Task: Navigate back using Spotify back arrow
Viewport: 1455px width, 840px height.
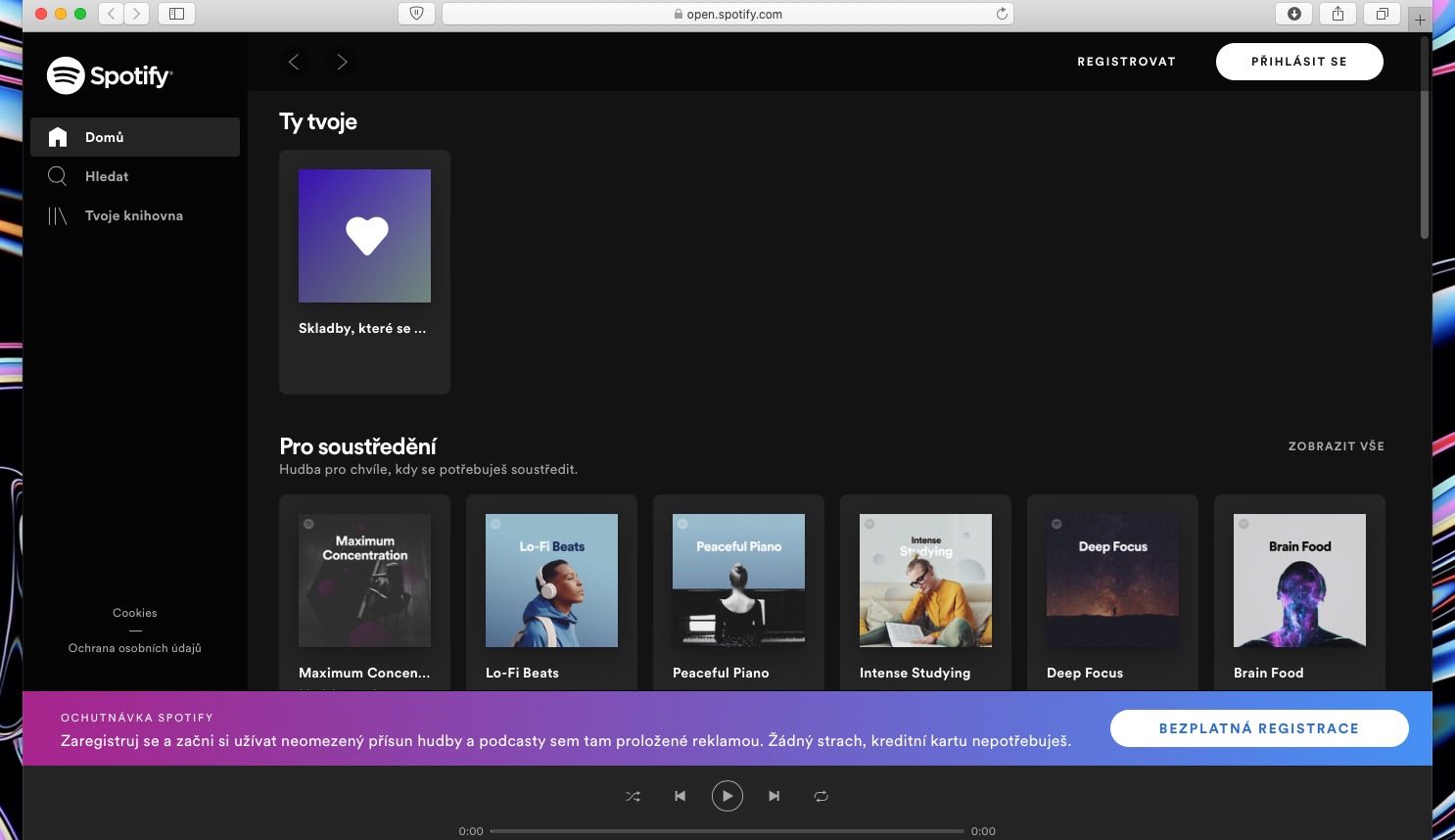Action: click(294, 62)
